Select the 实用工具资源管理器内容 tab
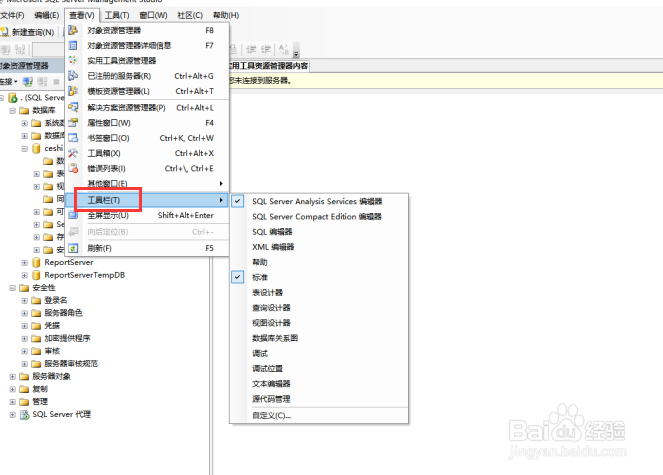This screenshot has width=663, height=475. click(268, 66)
